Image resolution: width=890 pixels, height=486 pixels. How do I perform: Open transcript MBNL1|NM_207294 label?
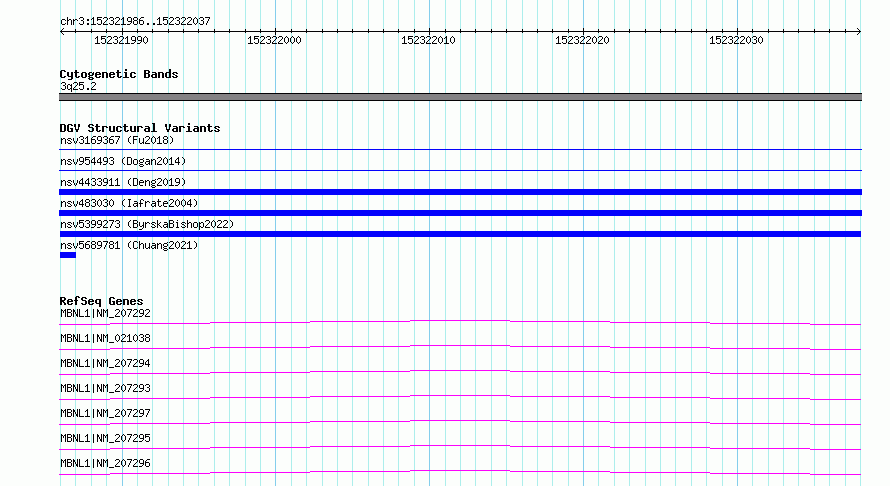click(105, 363)
